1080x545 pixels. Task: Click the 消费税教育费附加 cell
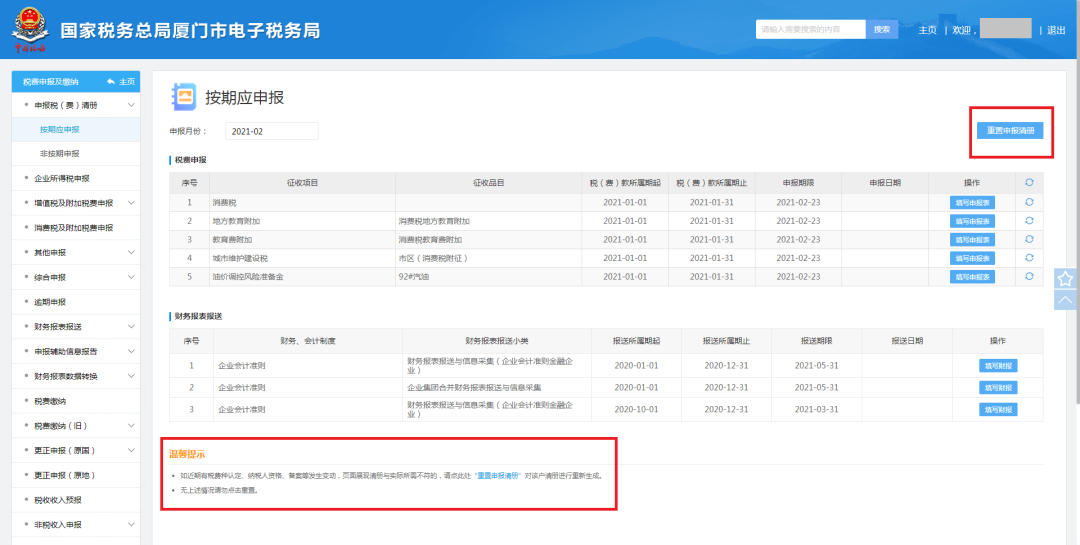point(488,240)
